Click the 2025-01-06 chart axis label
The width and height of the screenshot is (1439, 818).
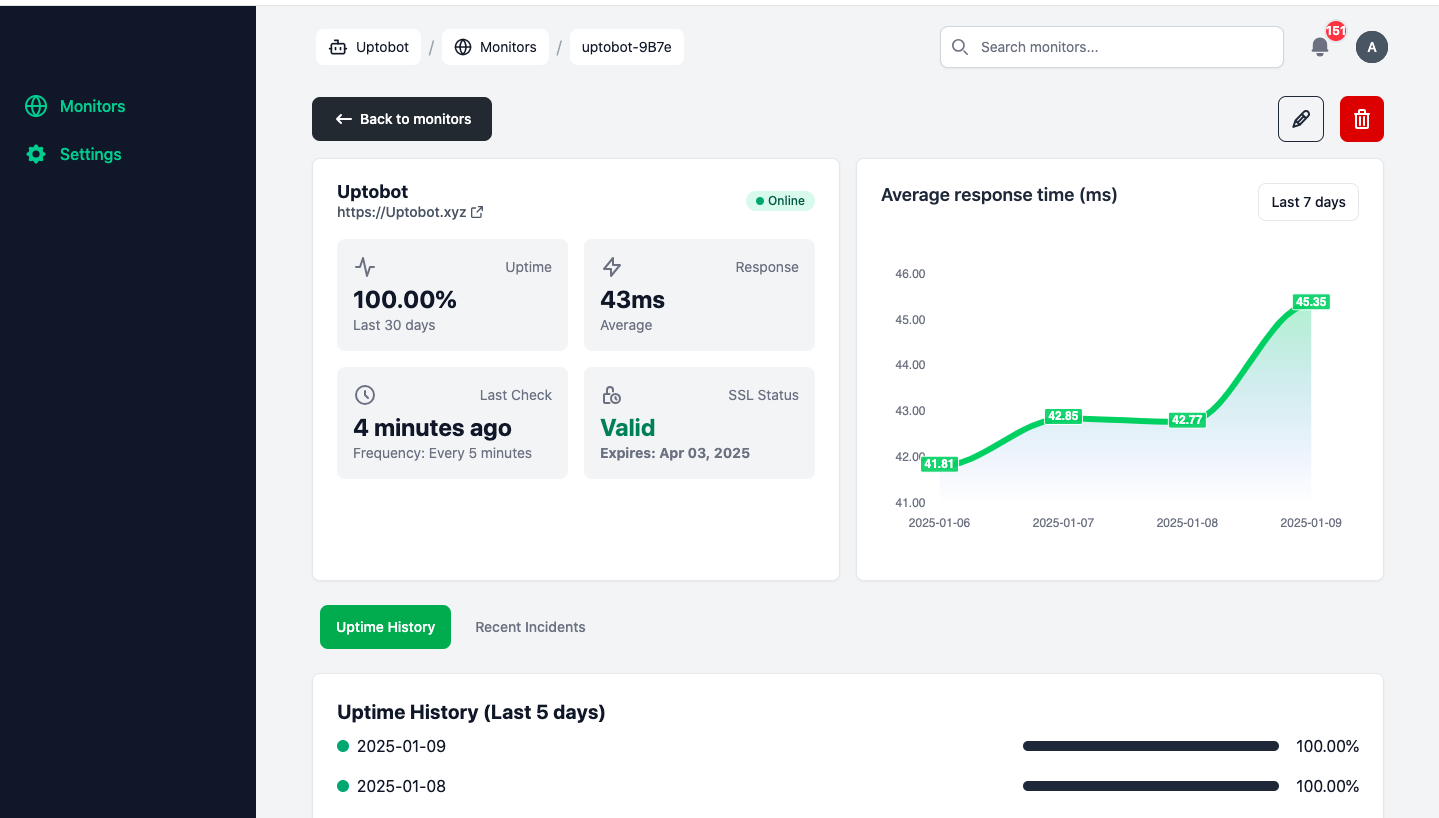(939, 523)
